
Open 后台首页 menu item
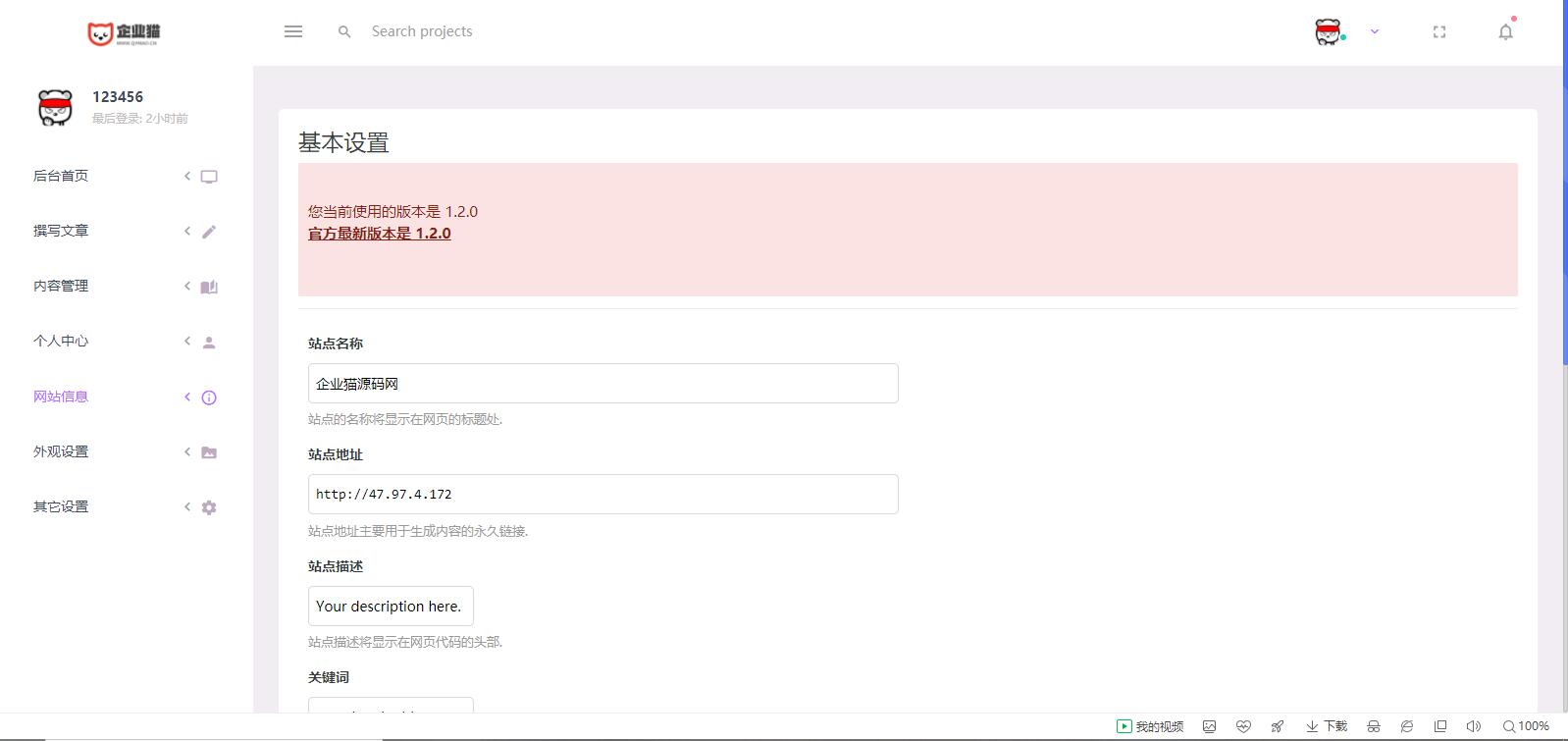coord(61,176)
